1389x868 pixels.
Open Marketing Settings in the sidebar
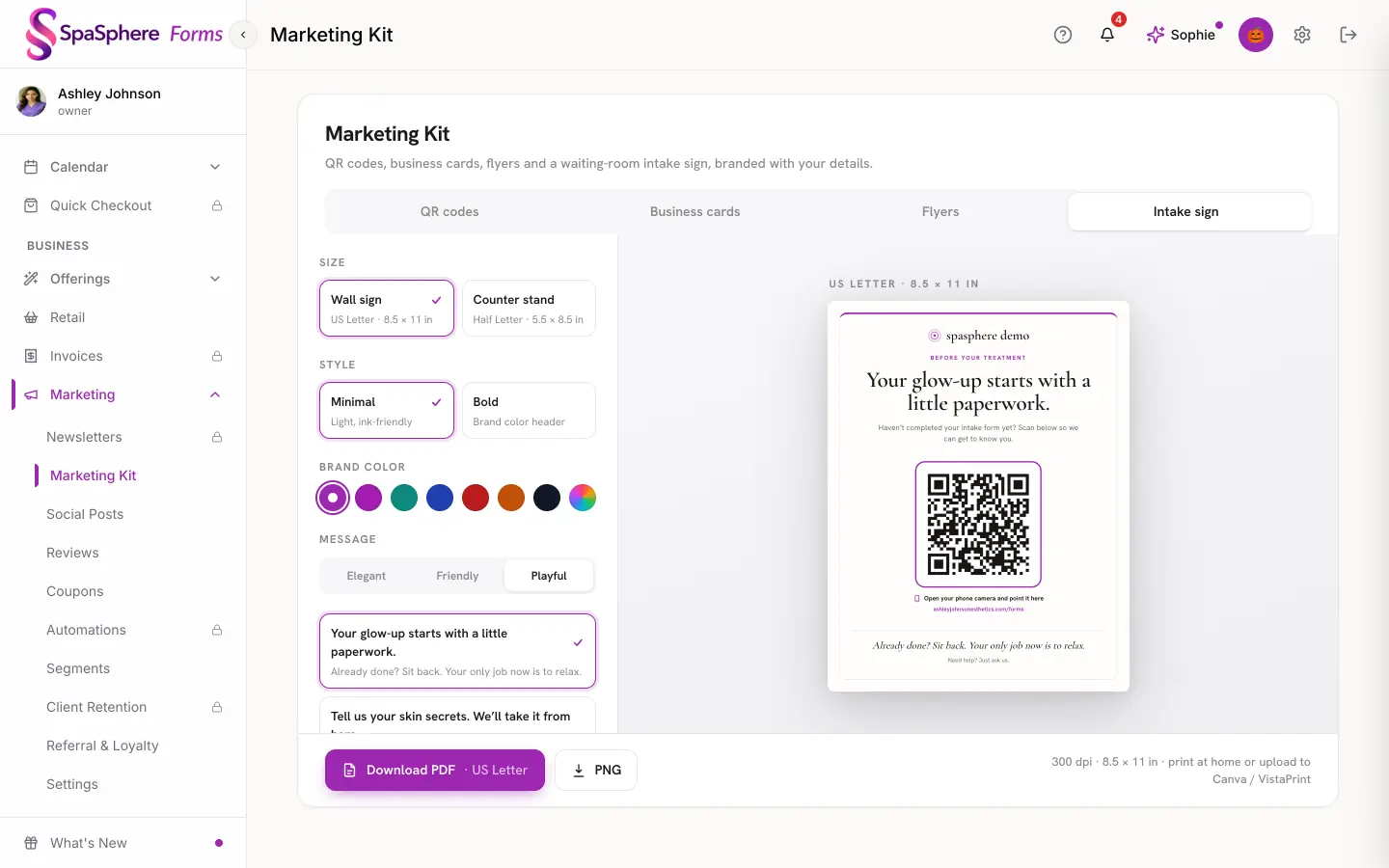[72, 784]
